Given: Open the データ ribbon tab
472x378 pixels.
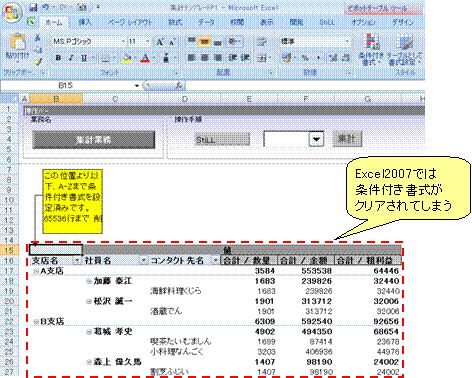Looking at the screenshot, I should [x=206, y=22].
